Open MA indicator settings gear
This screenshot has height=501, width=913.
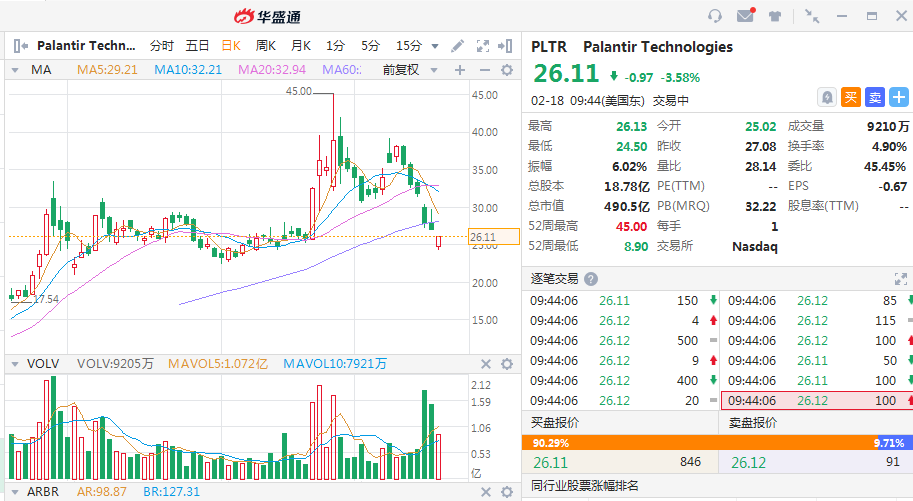pos(507,70)
